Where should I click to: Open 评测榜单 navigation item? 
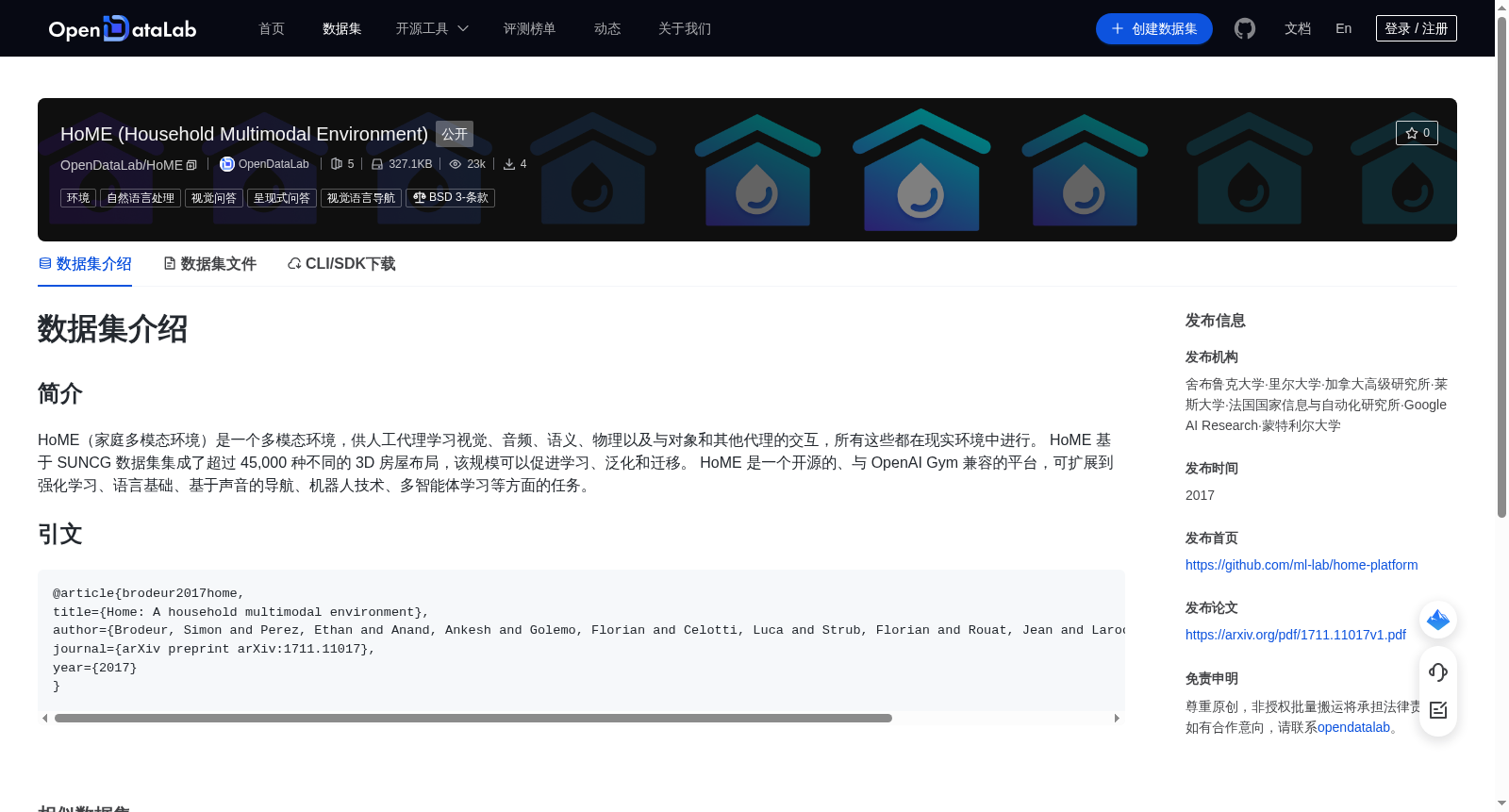click(530, 28)
